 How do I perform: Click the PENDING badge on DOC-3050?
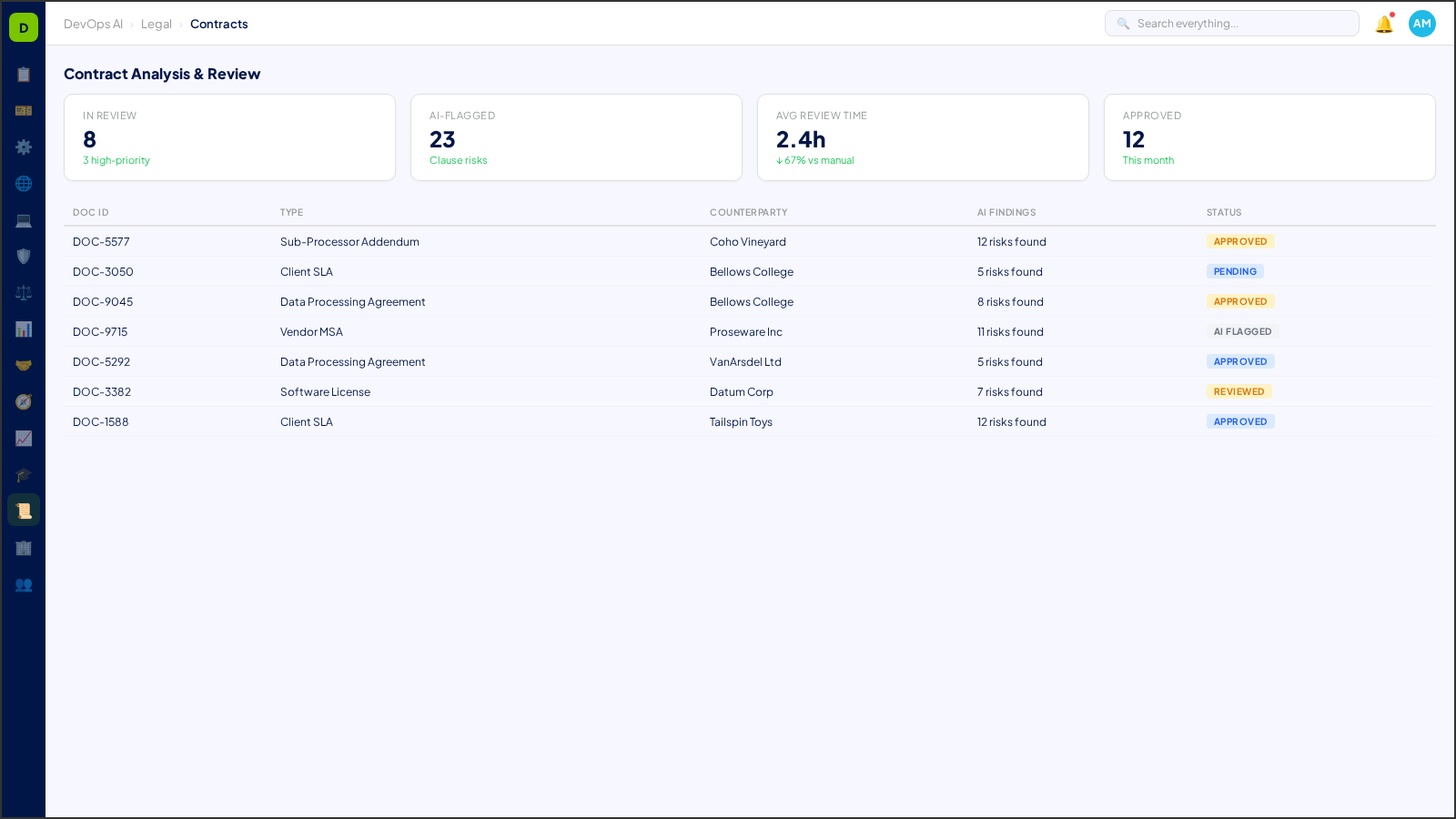(x=1234, y=271)
